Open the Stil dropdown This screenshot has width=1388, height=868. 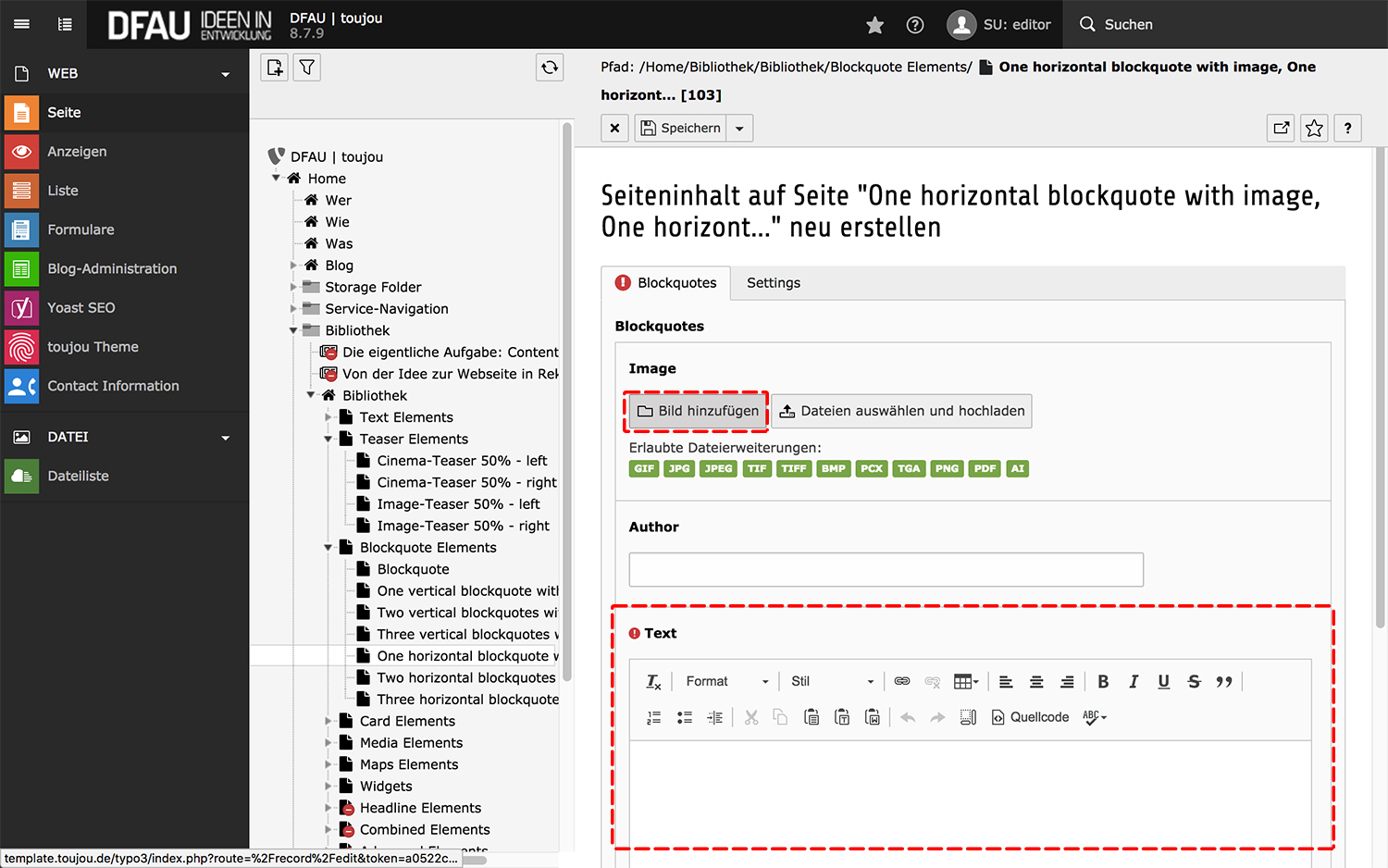(x=832, y=682)
